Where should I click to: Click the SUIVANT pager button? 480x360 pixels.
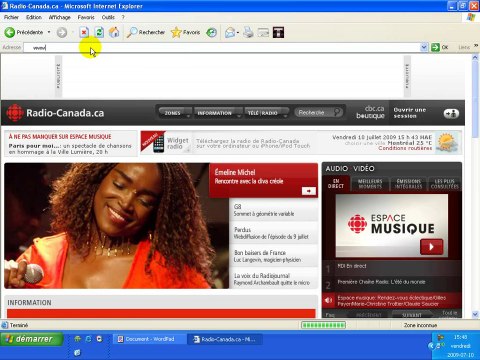(x=412, y=315)
